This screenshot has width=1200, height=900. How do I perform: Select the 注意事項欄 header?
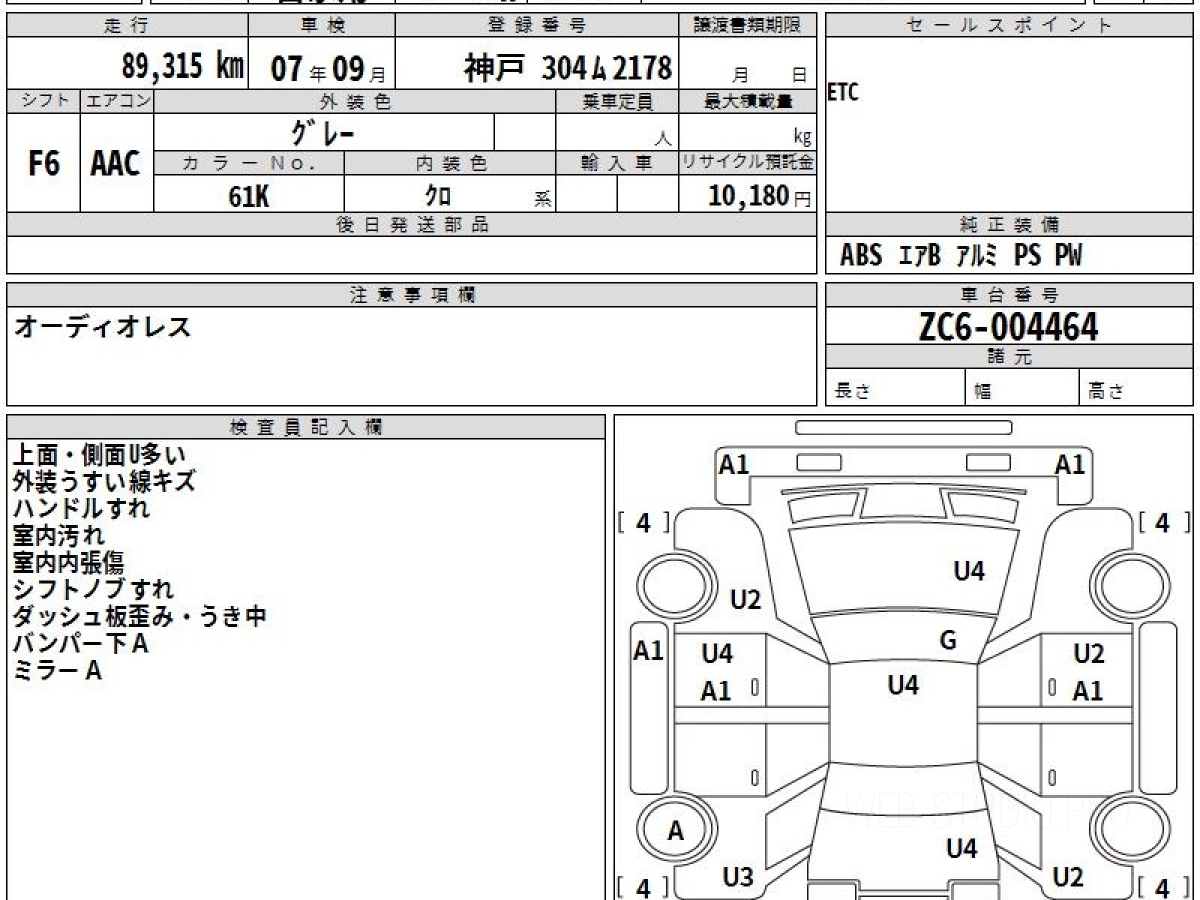[411, 295]
